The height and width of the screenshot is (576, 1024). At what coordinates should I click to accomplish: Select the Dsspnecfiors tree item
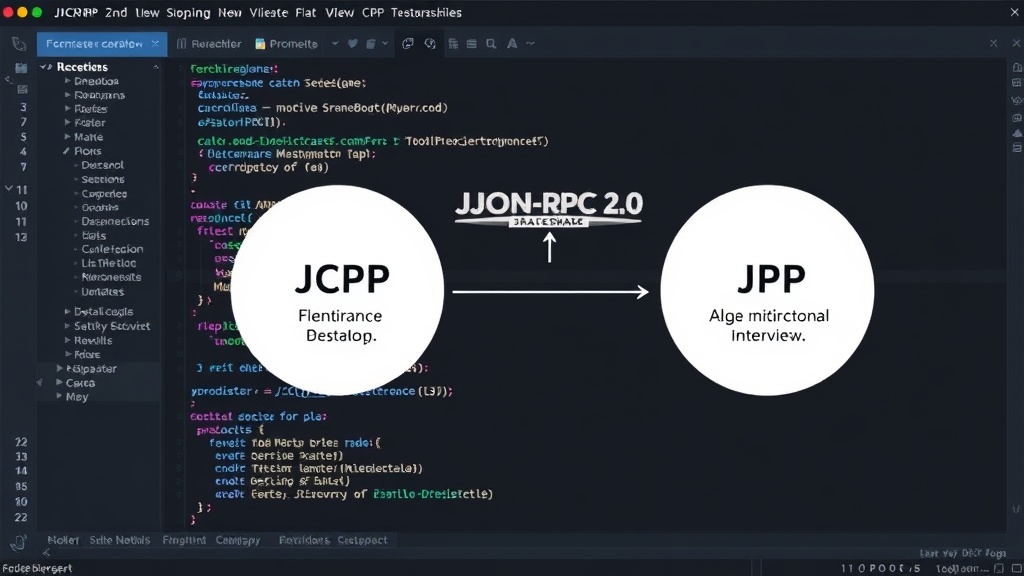click(x=115, y=221)
